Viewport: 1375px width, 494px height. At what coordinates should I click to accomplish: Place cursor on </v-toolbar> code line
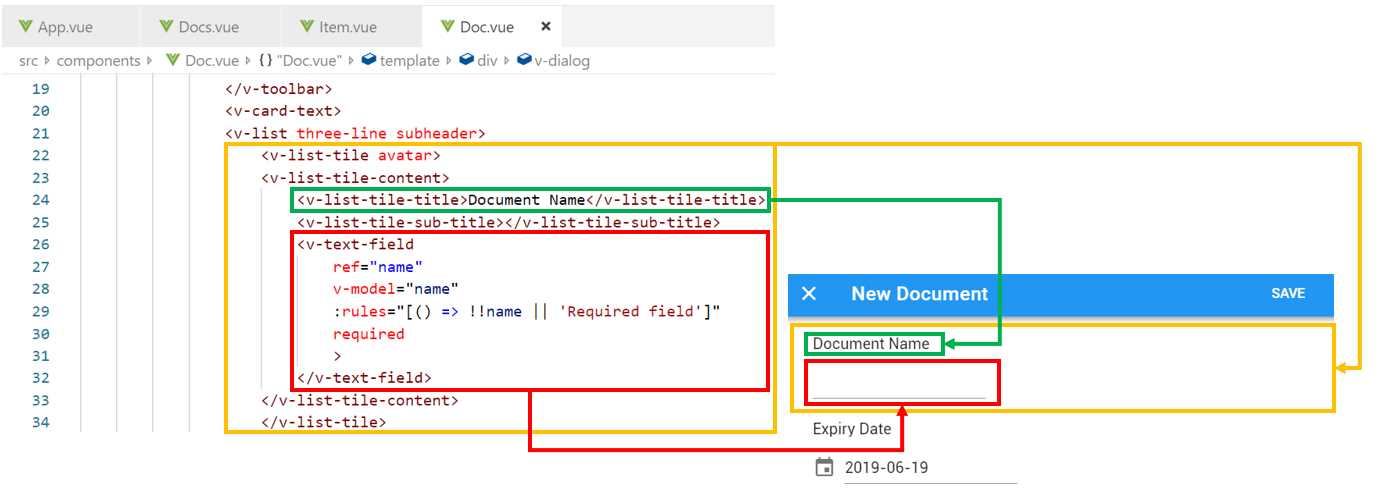[x=279, y=89]
